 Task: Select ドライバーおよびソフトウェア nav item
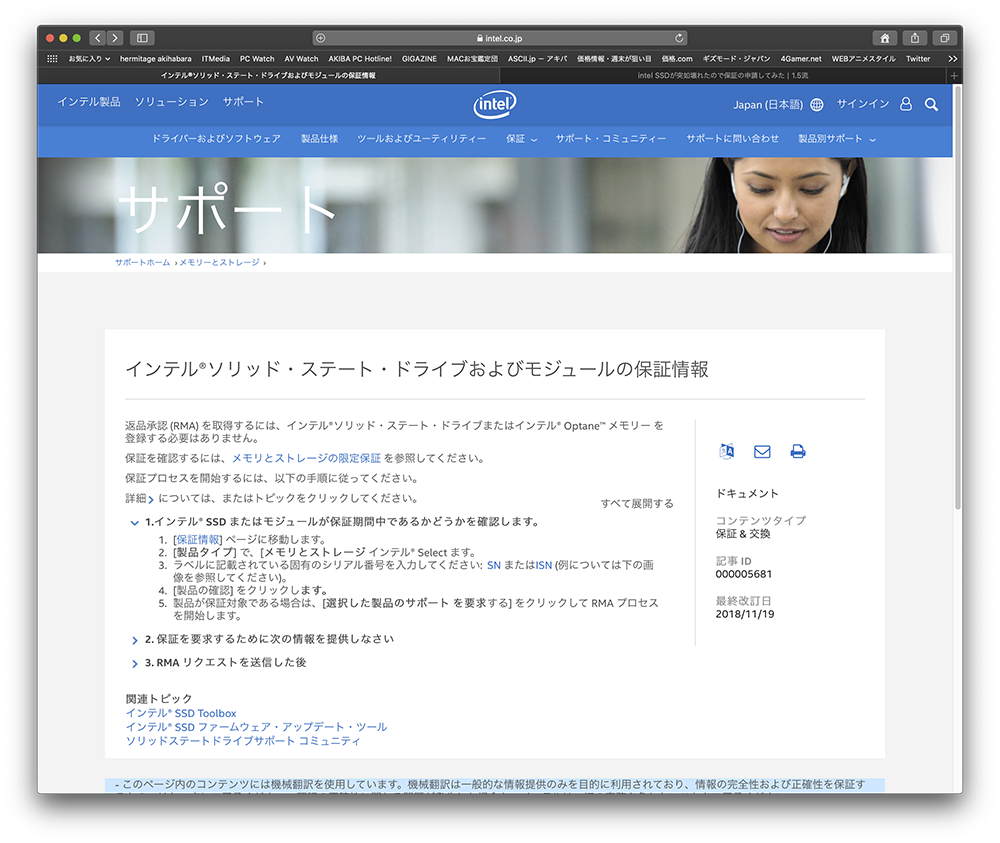click(216, 139)
